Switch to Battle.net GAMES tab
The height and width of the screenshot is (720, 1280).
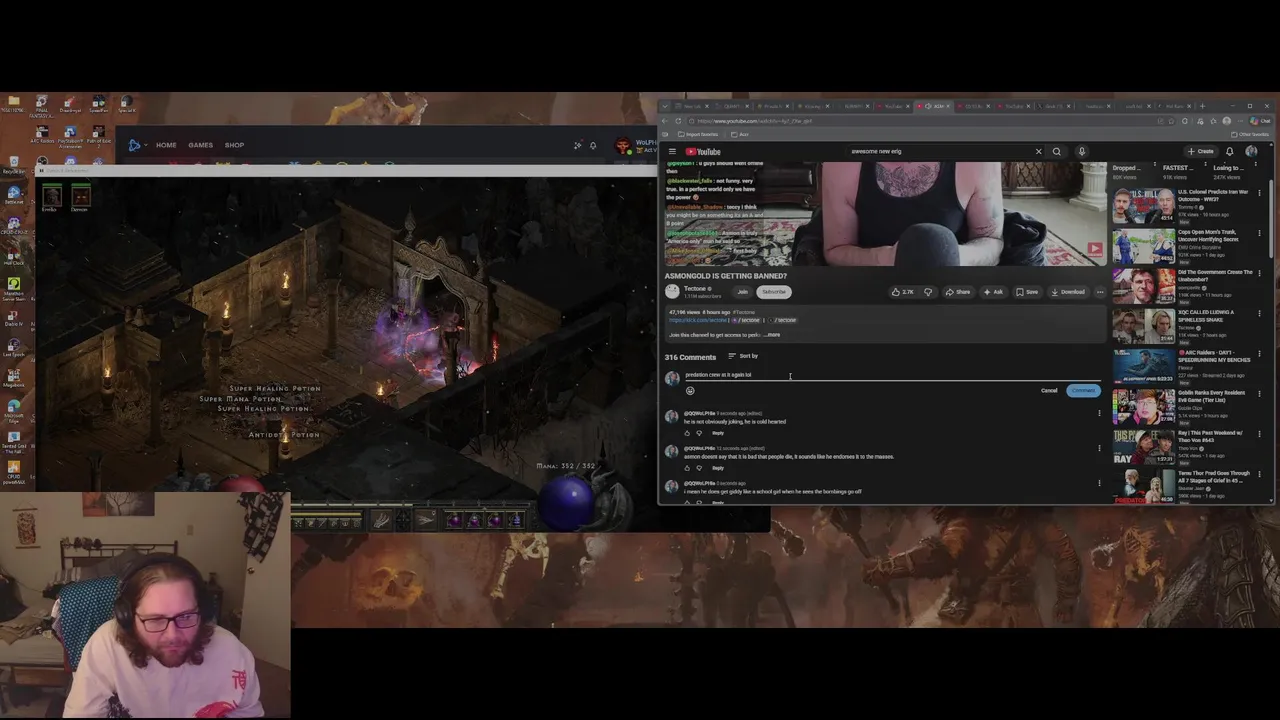[x=200, y=145]
